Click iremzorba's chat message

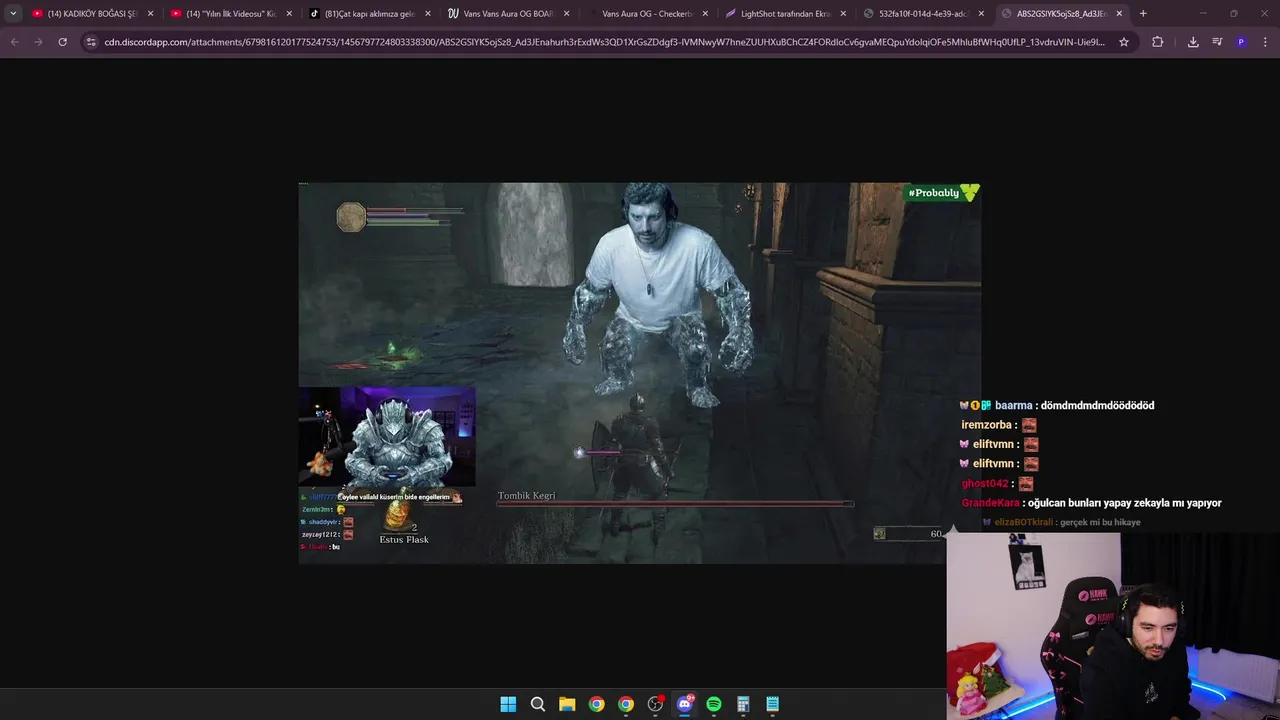pos(999,425)
